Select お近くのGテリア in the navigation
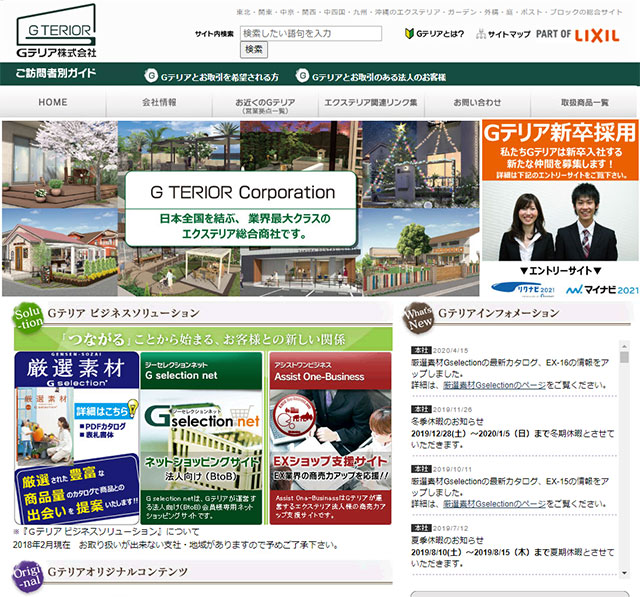The height and width of the screenshot is (597, 640). click(x=265, y=105)
